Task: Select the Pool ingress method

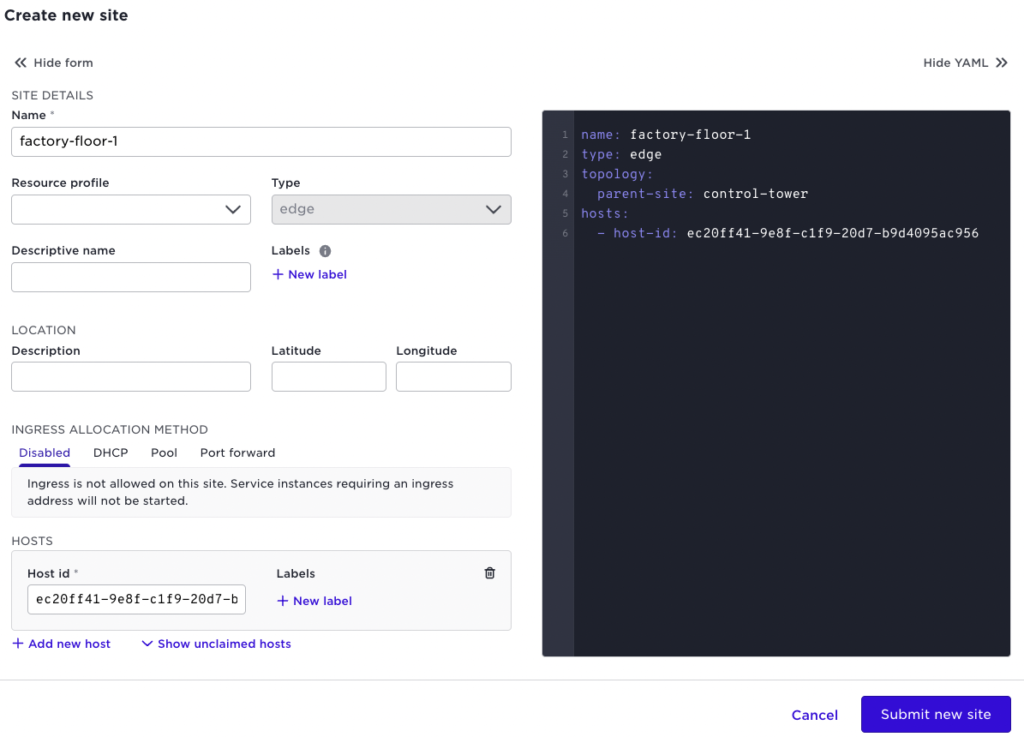Action: 164,452
